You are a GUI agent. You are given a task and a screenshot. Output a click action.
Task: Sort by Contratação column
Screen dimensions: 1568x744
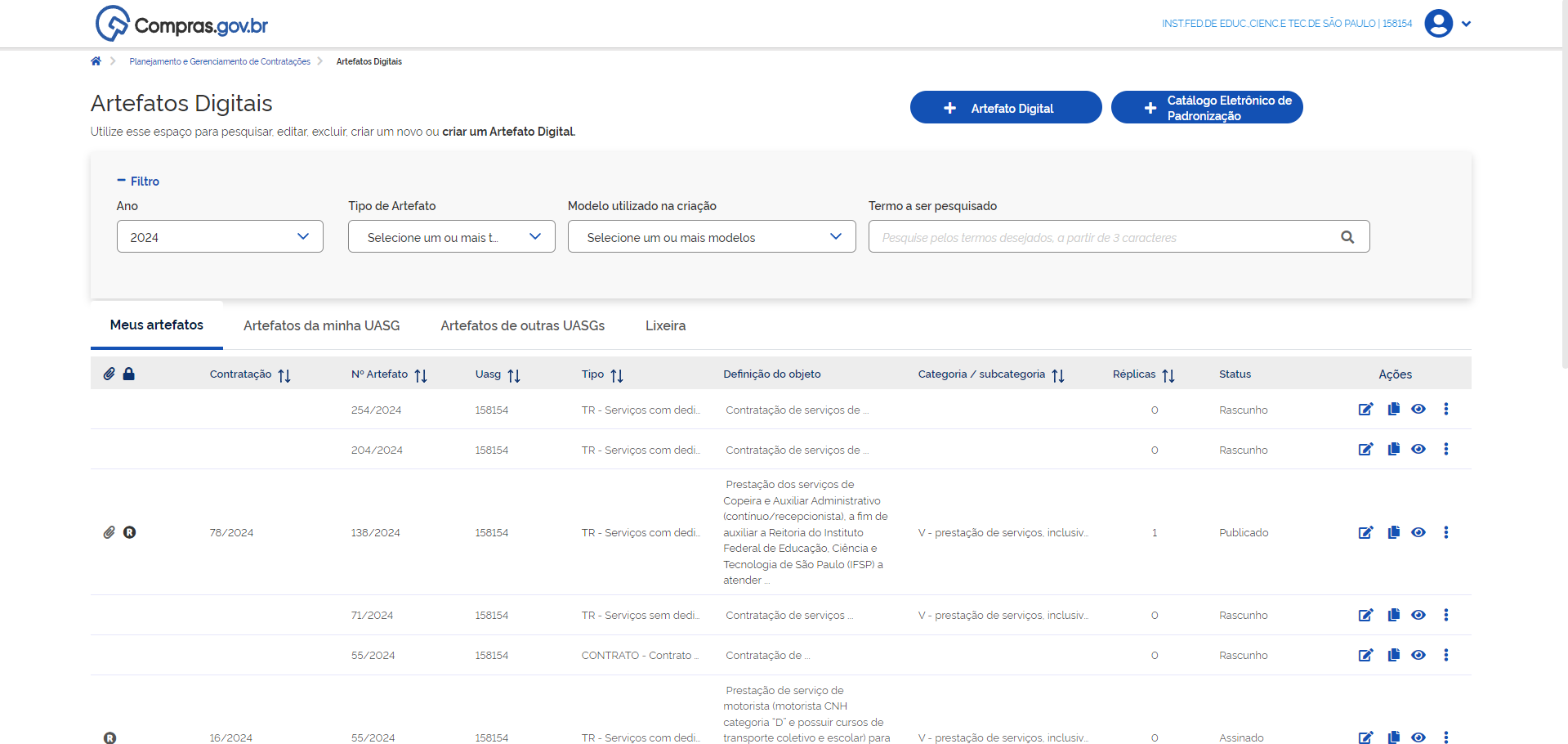284,375
